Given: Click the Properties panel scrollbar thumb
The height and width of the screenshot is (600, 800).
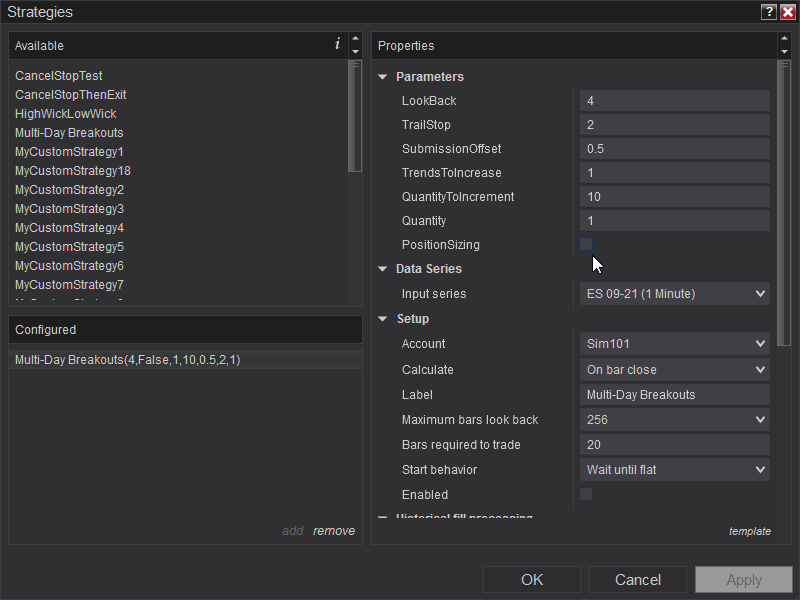Looking at the screenshot, I should pos(784,203).
